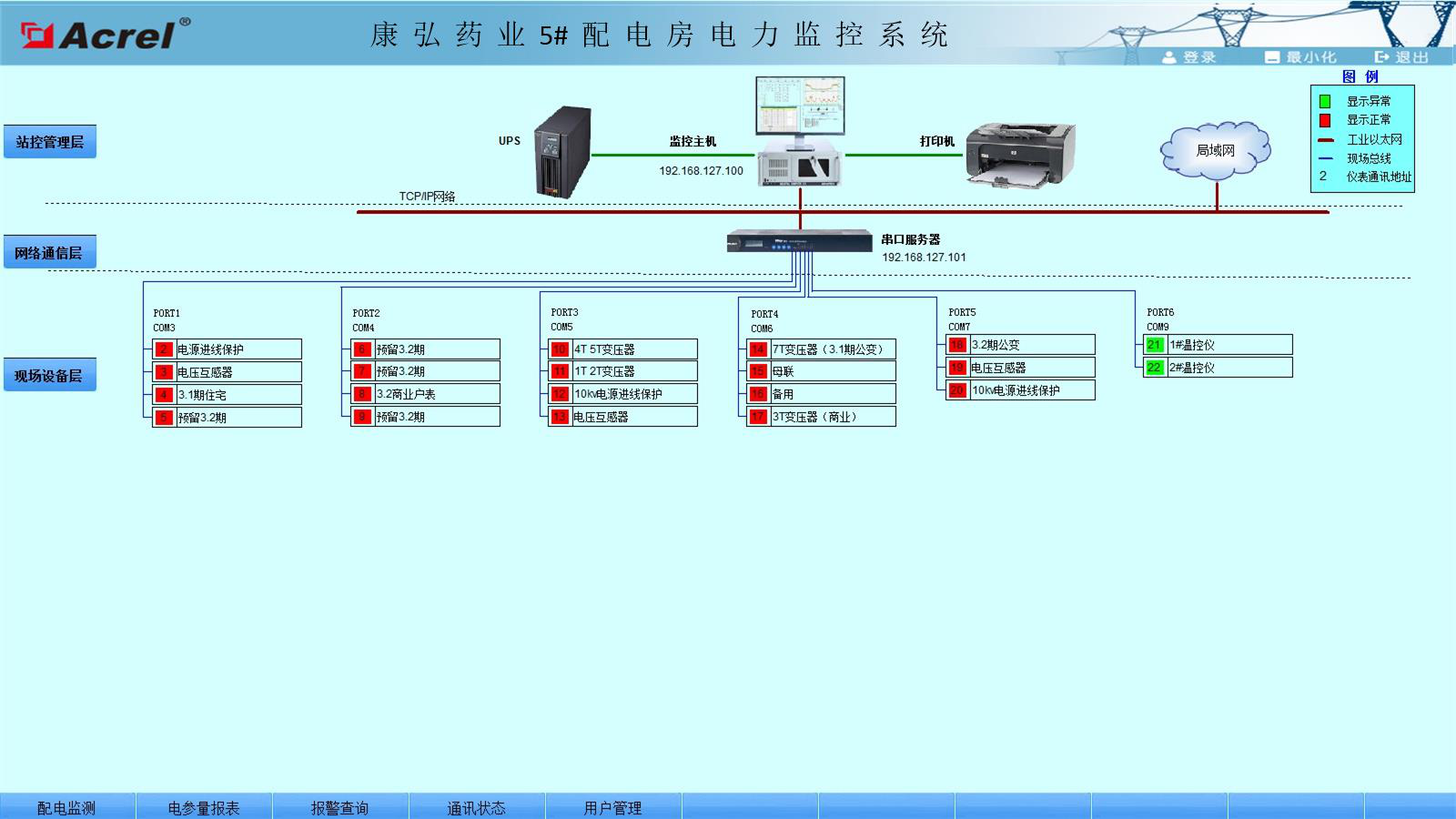Go to the 用户管理 tab

click(613, 807)
